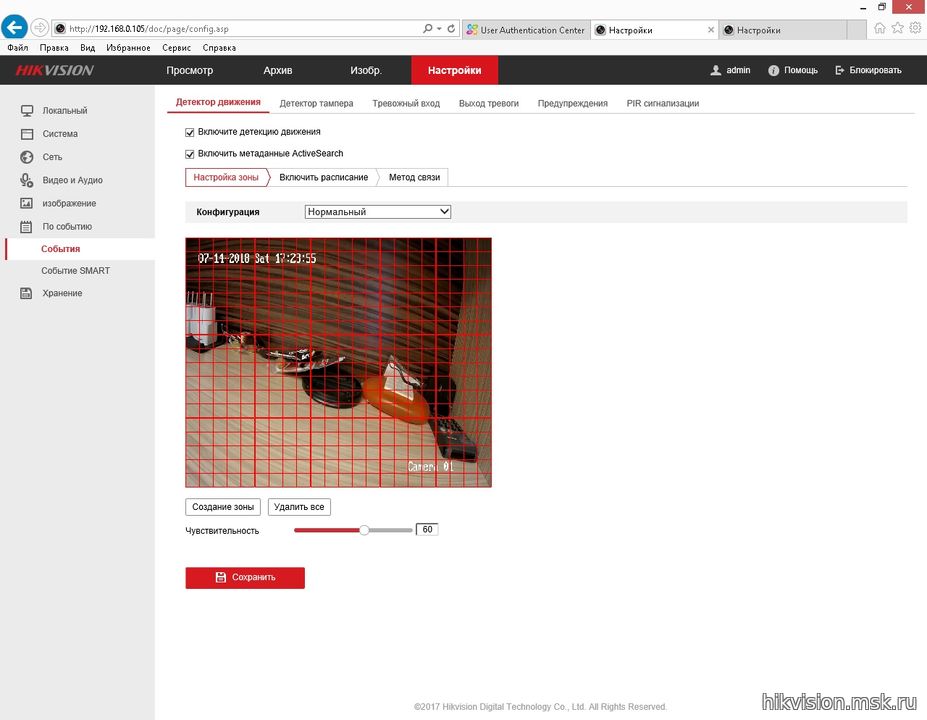This screenshot has height=720, width=927.
Task: Open the Избранное menu
Action: (x=128, y=48)
